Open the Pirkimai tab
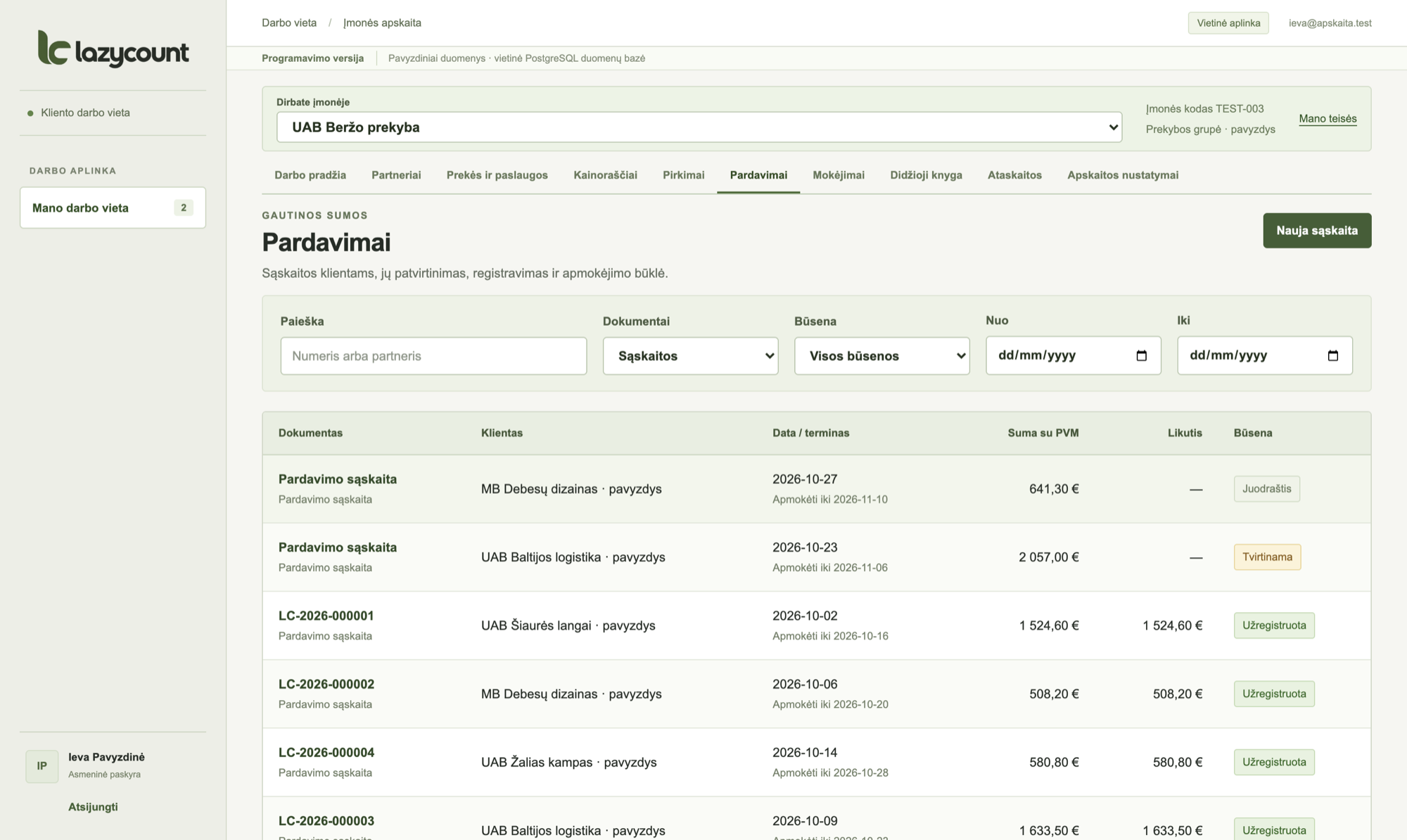Viewport: 1407px width, 840px height. 683,175
